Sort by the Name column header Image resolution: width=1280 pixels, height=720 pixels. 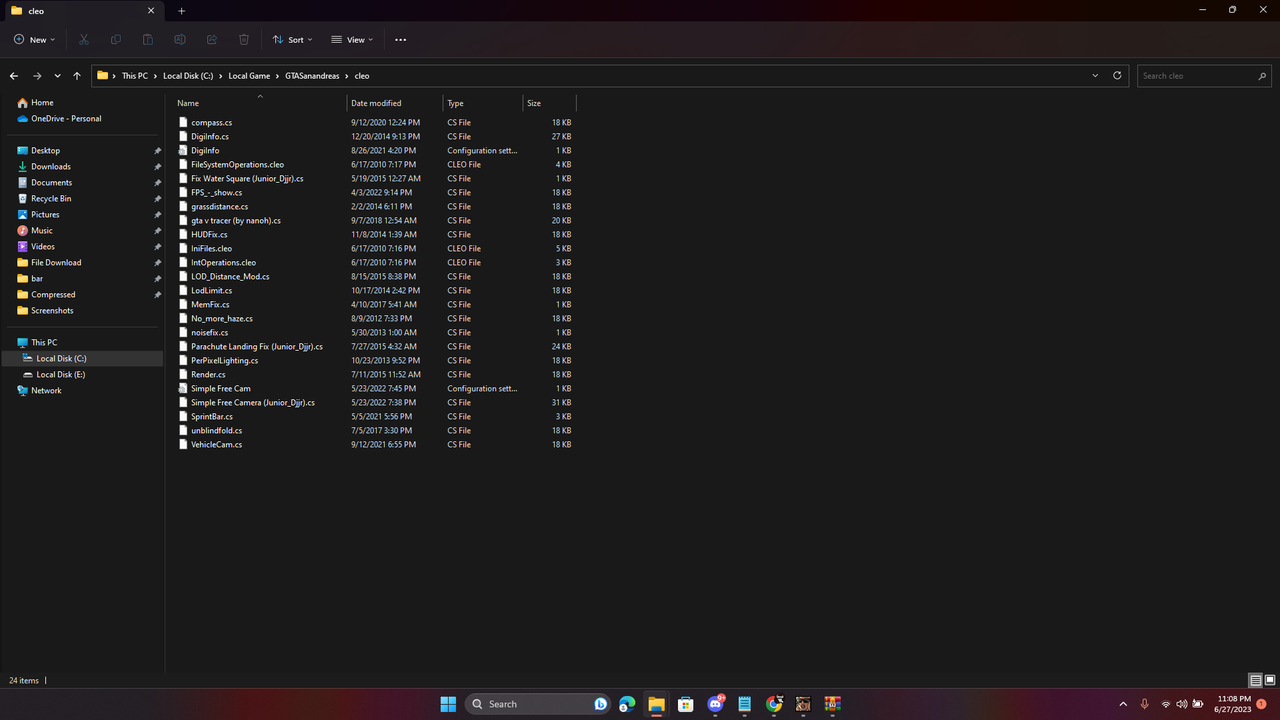click(188, 103)
